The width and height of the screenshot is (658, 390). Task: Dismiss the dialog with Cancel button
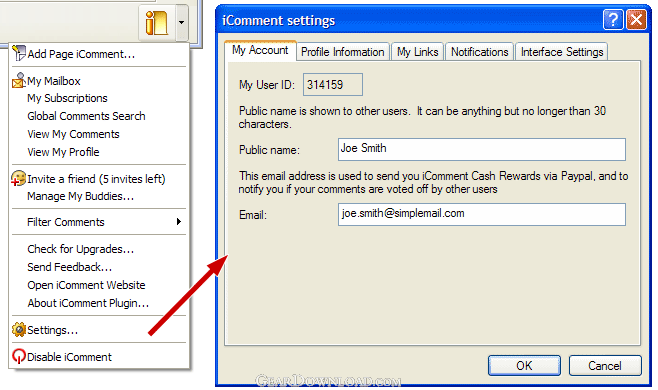(x=605, y=366)
